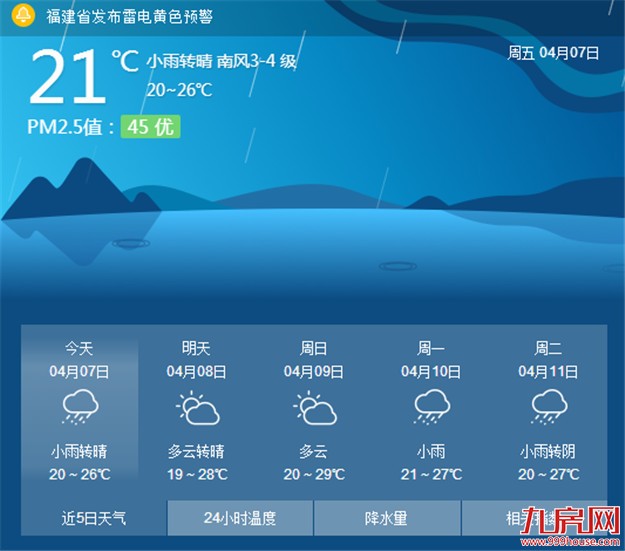Click temperature range 20～27℃ for 周二
Viewport: 625px width, 551px height.
[548, 474]
